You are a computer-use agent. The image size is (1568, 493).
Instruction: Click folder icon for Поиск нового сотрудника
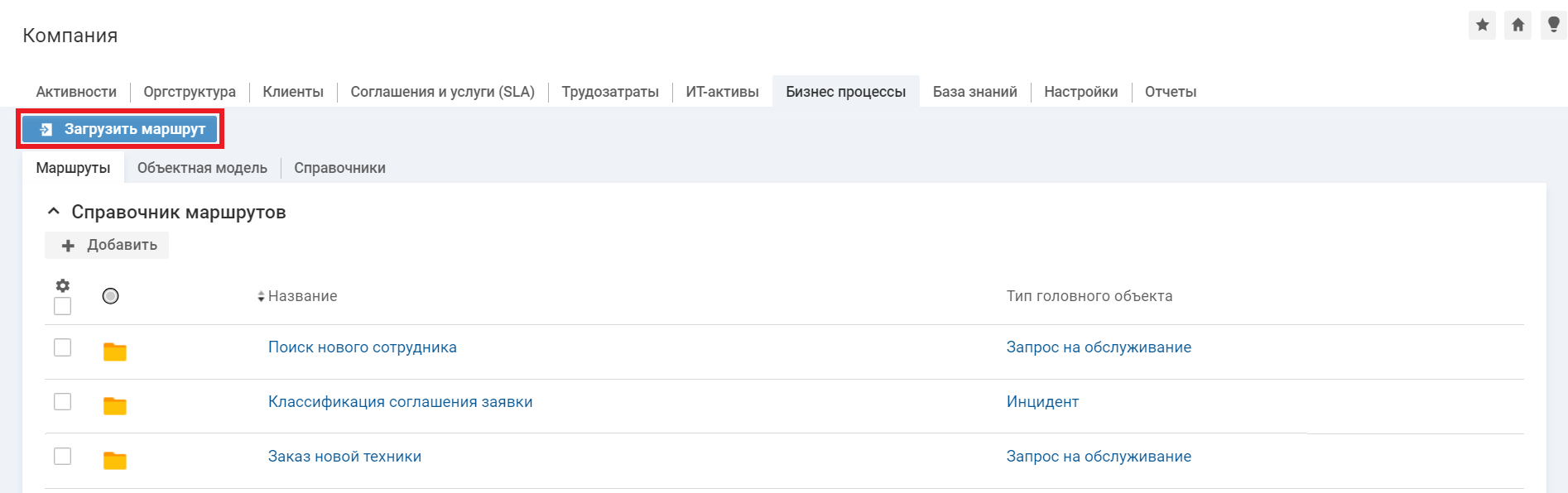click(x=114, y=352)
